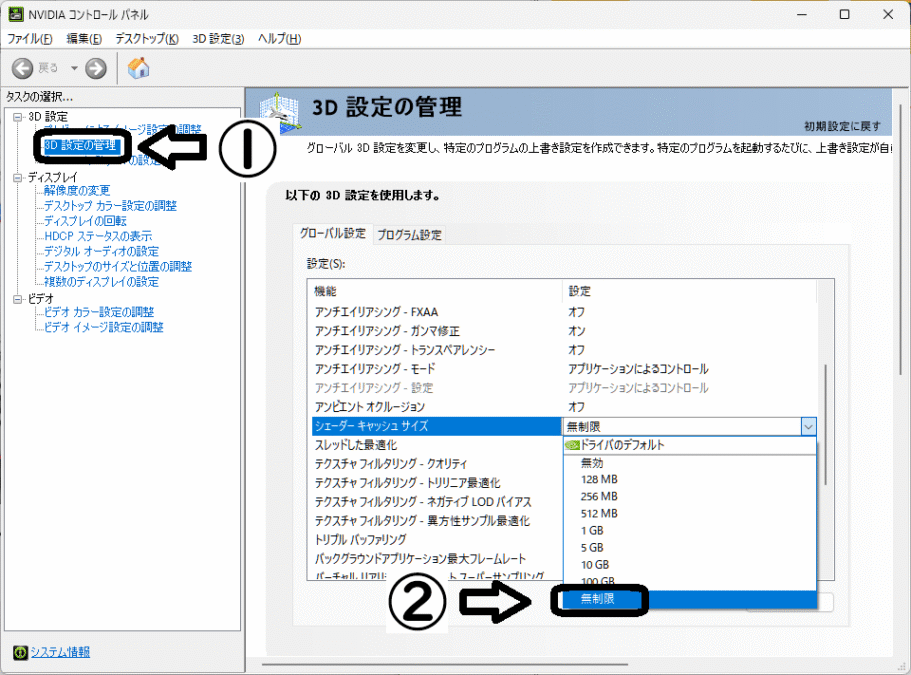
Task: Collapse the ビデオ tree node
Action: (17, 299)
